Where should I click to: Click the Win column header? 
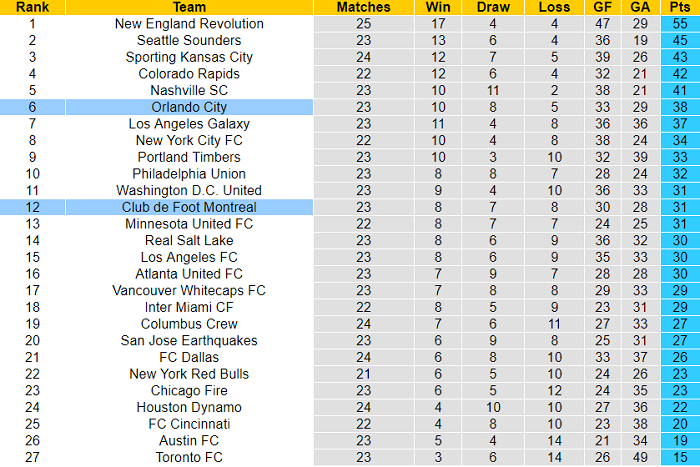pyautogui.click(x=437, y=7)
